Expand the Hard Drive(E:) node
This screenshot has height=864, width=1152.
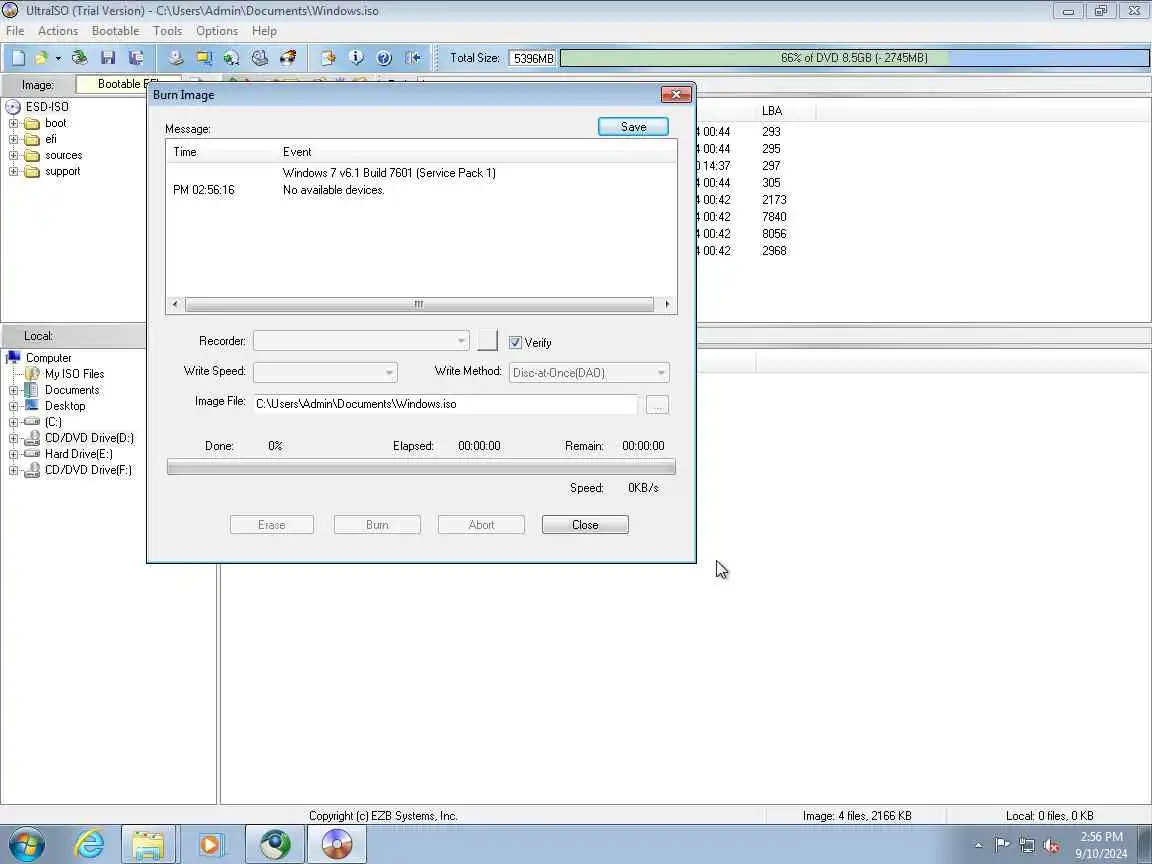[13, 455]
